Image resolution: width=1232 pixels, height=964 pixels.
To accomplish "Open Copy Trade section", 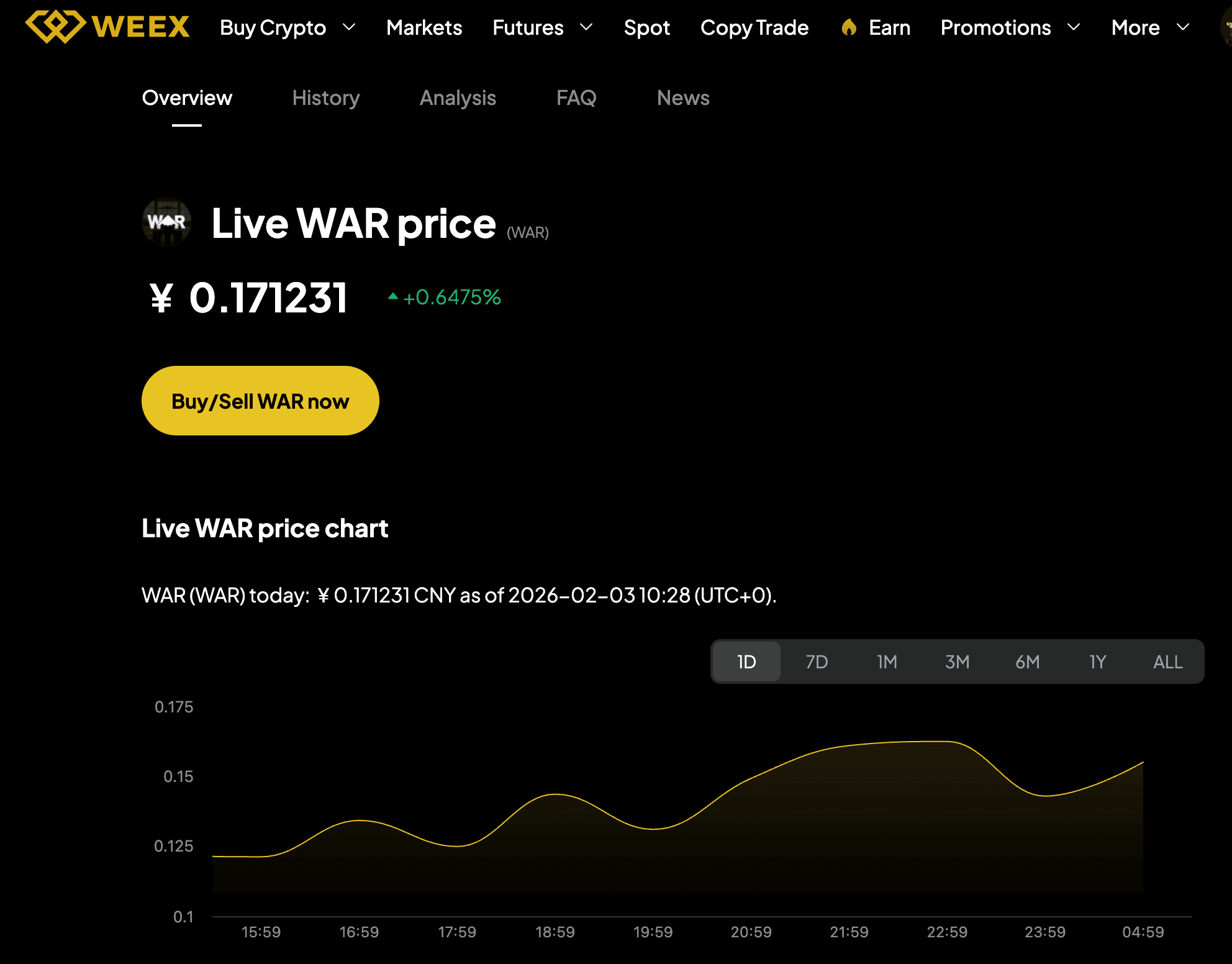I will [x=754, y=27].
